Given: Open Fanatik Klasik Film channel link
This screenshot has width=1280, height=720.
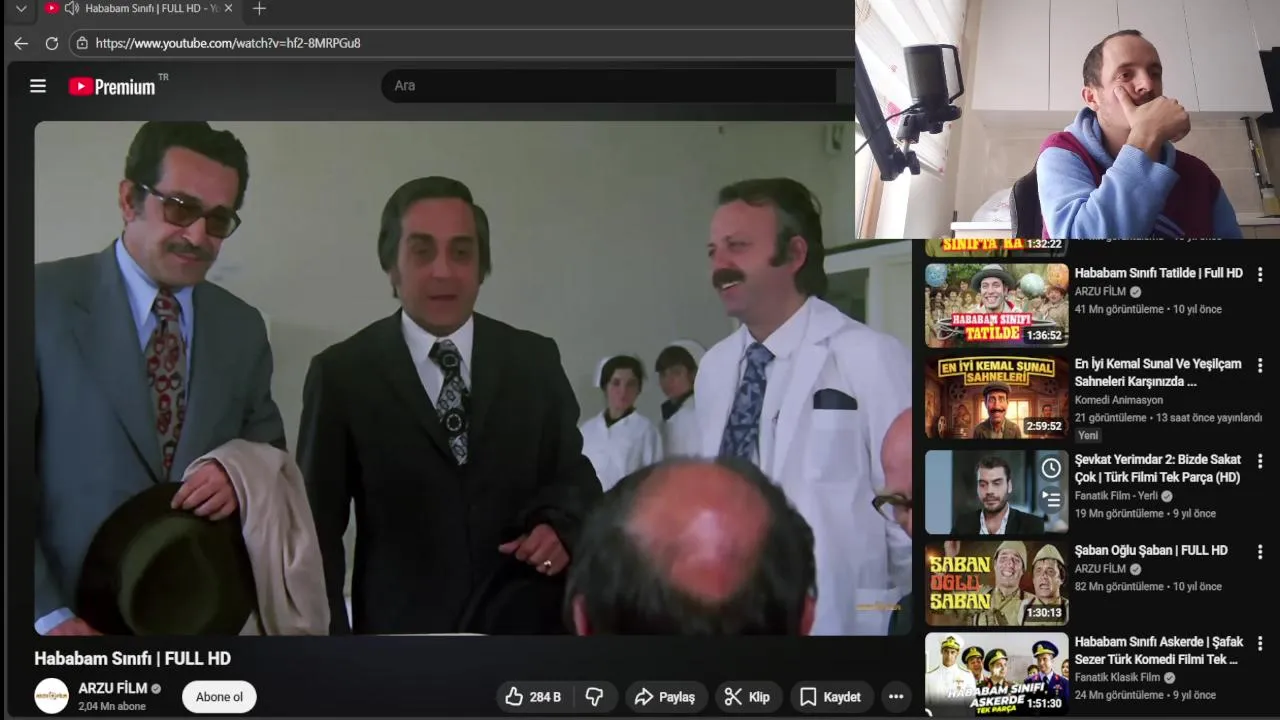Looking at the screenshot, I should [x=1117, y=677].
